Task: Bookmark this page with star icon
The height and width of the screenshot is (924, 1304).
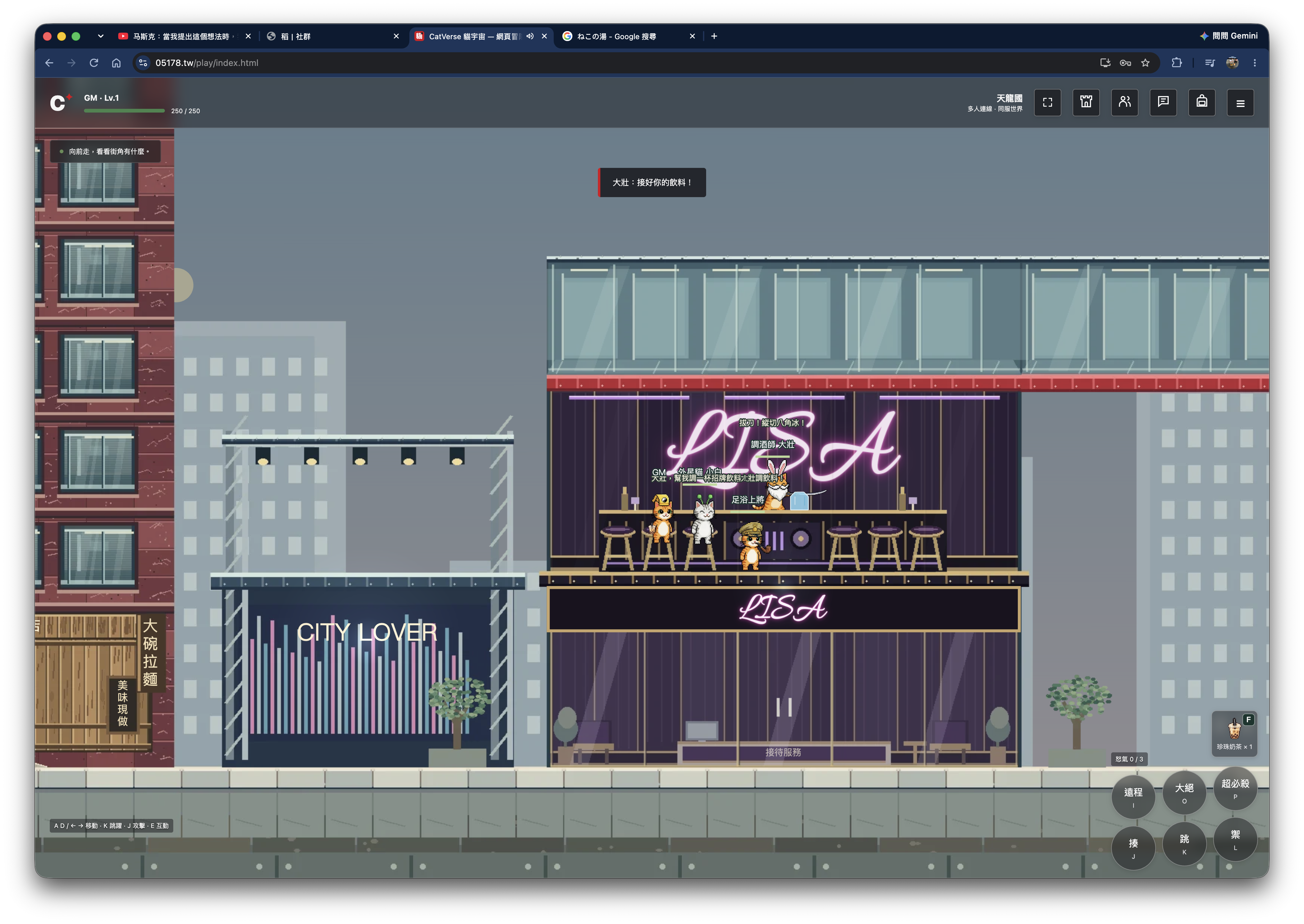Action: coord(1145,63)
